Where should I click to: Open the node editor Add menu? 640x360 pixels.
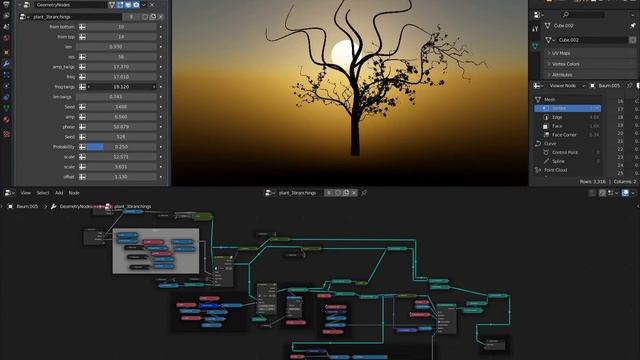(x=59, y=193)
